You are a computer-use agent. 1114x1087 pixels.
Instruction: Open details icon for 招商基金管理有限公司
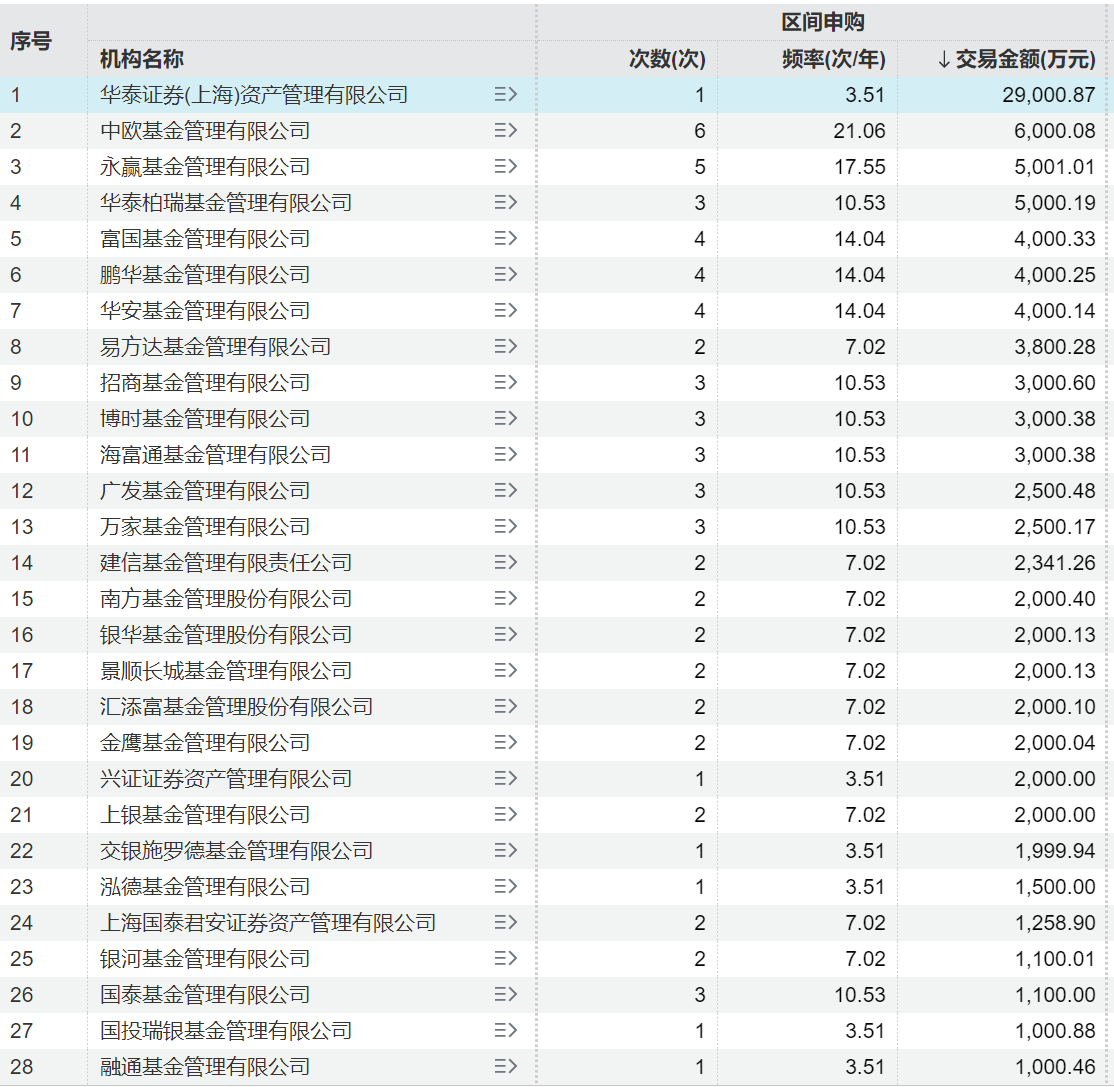click(508, 382)
